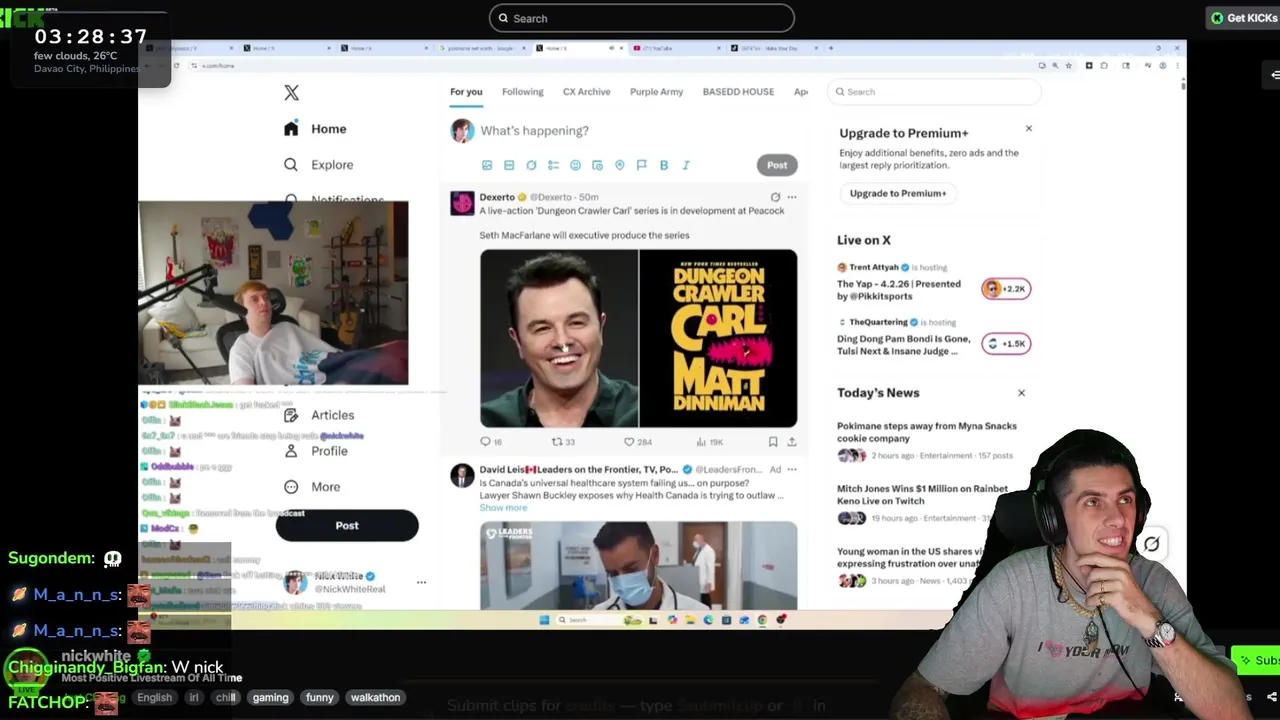Switch to the BASEDD HOUSE tab

tap(738, 92)
